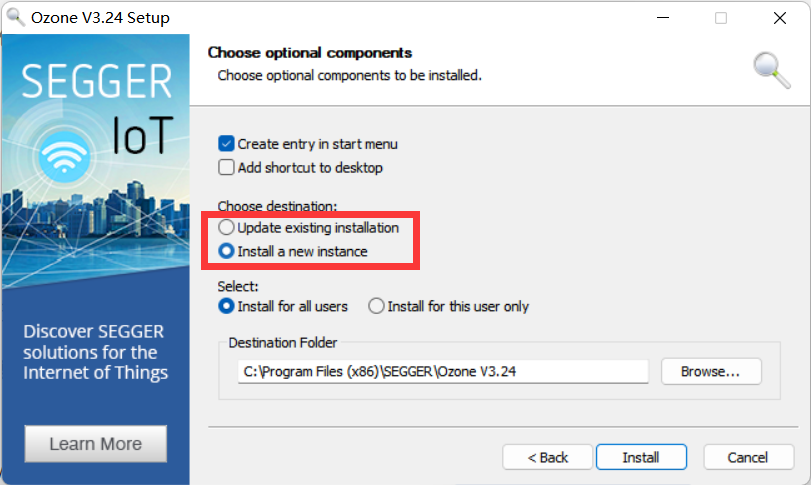This screenshot has width=811, height=485.
Task: Choose Install a new instance option
Action: pos(226,251)
